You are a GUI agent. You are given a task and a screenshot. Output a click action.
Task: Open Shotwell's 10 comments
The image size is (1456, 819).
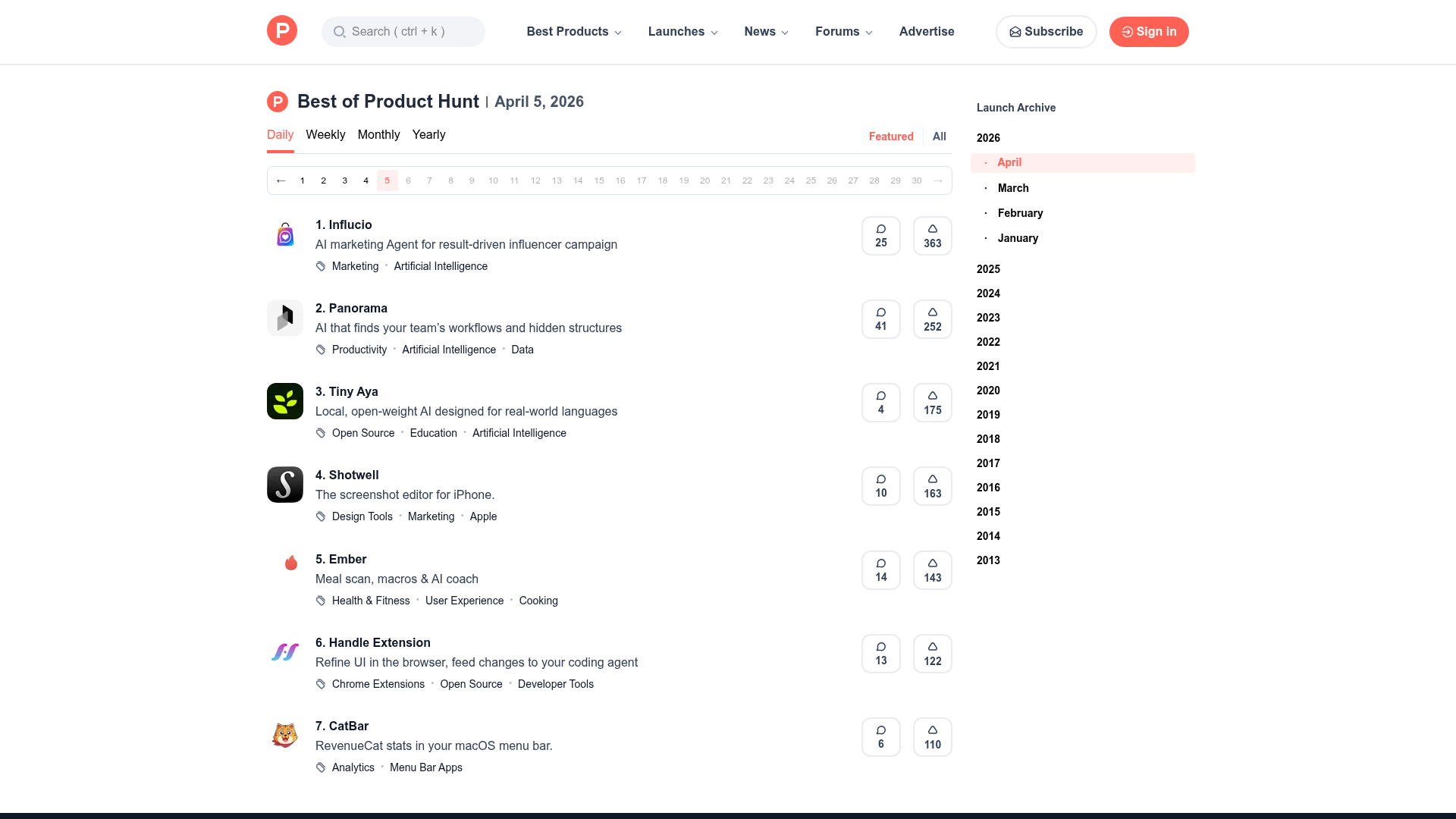(881, 486)
